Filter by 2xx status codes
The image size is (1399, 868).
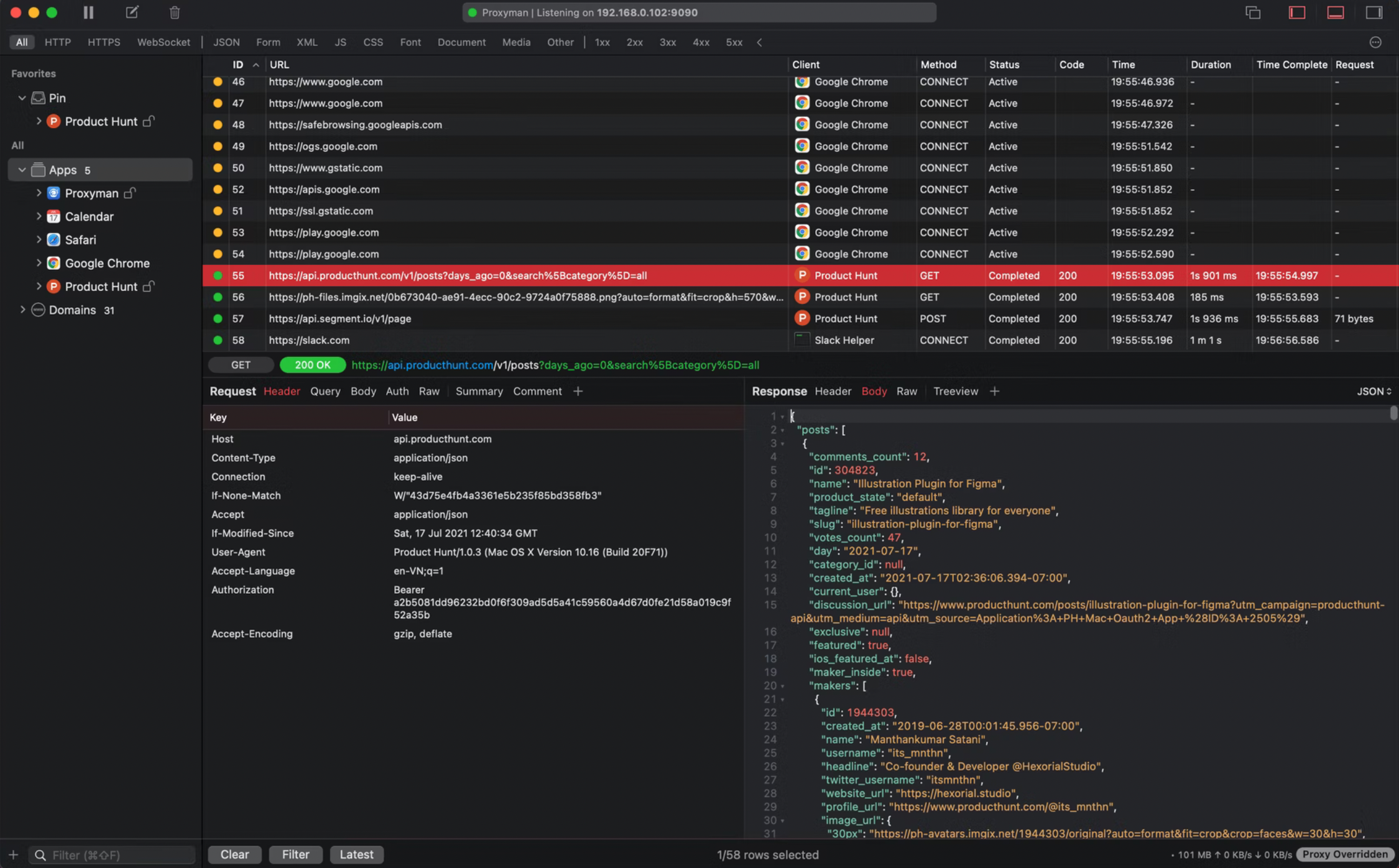[634, 42]
